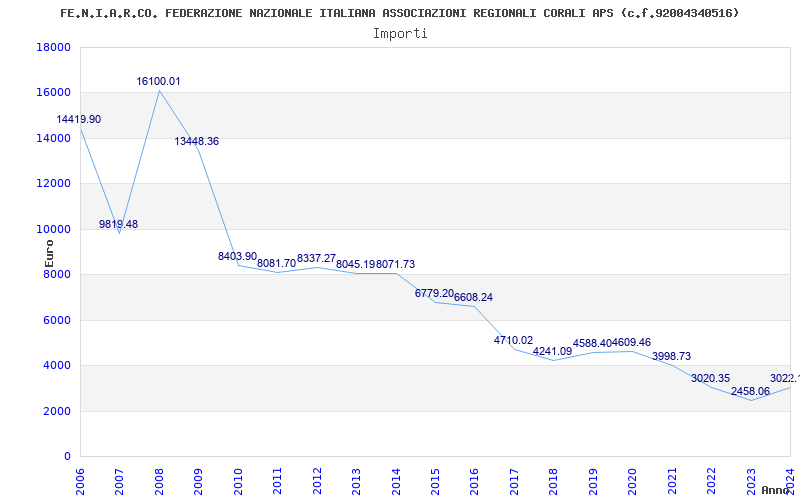Click x-axis year 2019
The height and width of the screenshot is (500, 800).
pos(593,482)
